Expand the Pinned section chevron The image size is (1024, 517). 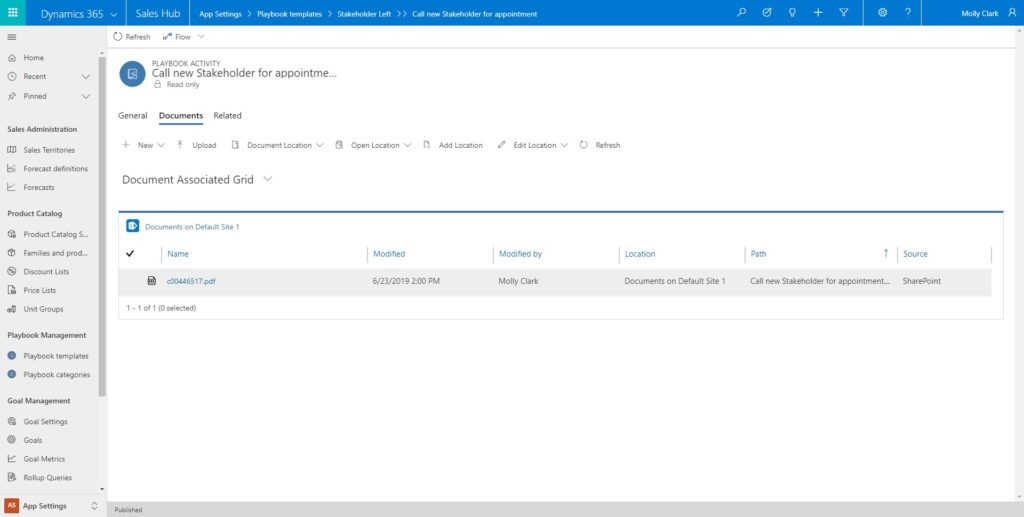tap(86, 96)
